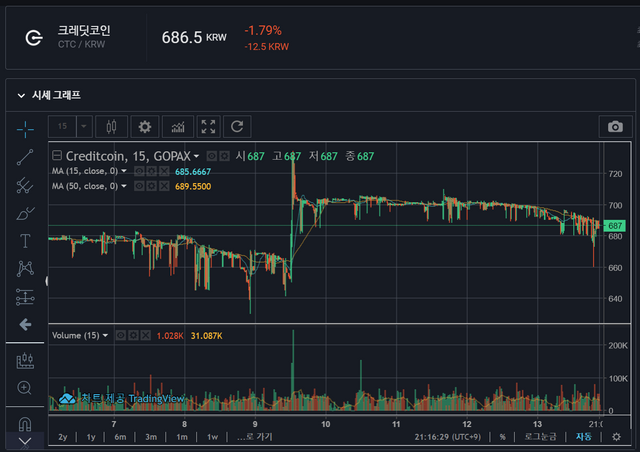Screen dimensions: 640x452
Task: Click the zoom in magnifier tool
Action: click(24, 387)
